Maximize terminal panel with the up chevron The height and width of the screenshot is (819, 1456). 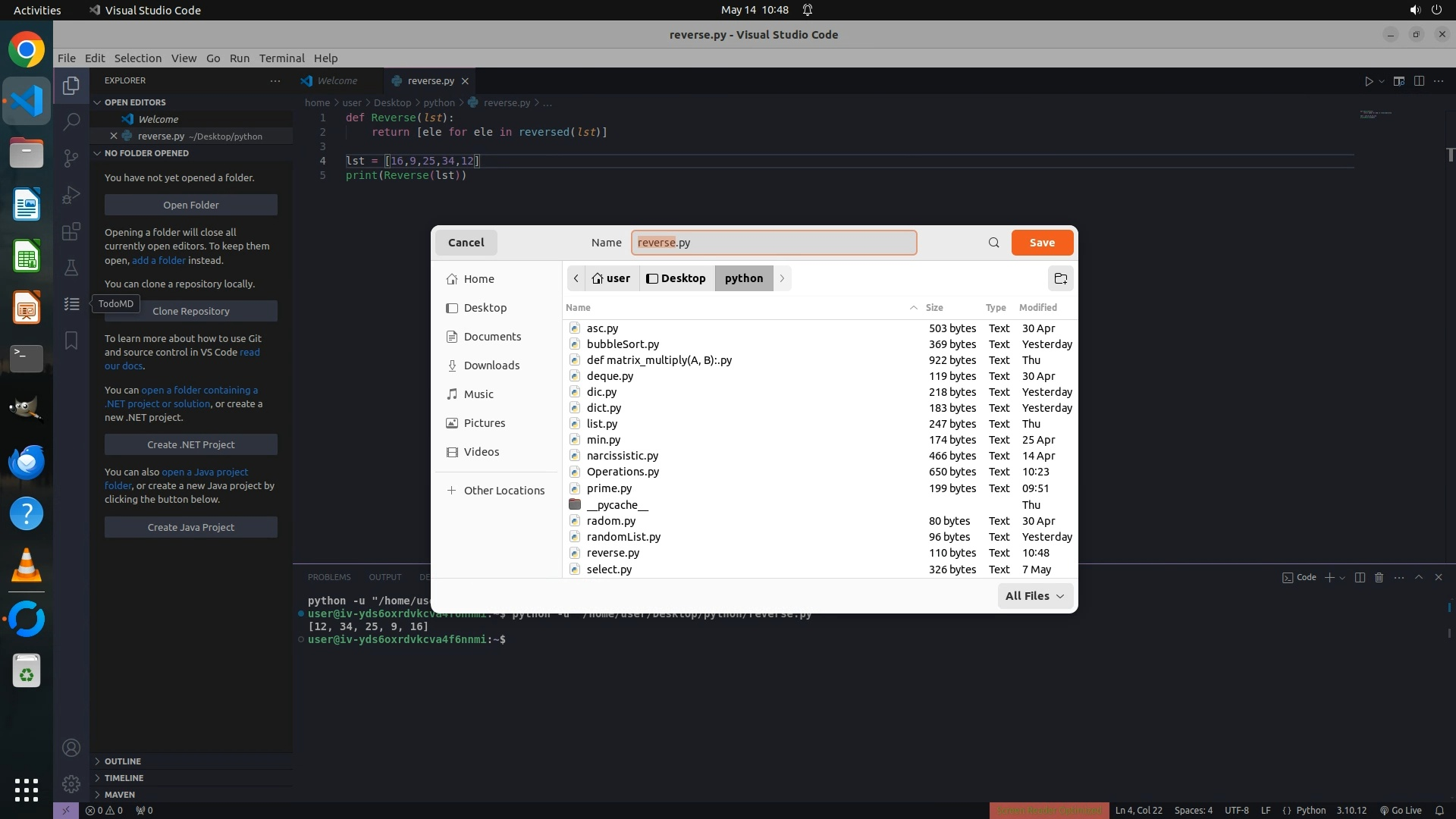1419,577
